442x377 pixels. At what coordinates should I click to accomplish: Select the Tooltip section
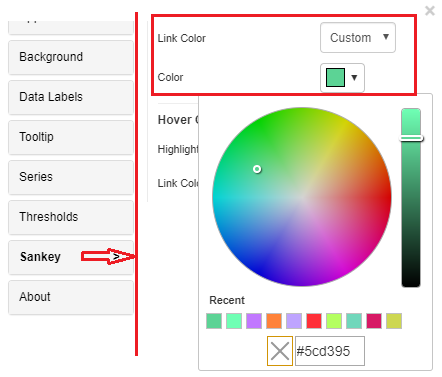click(71, 137)
